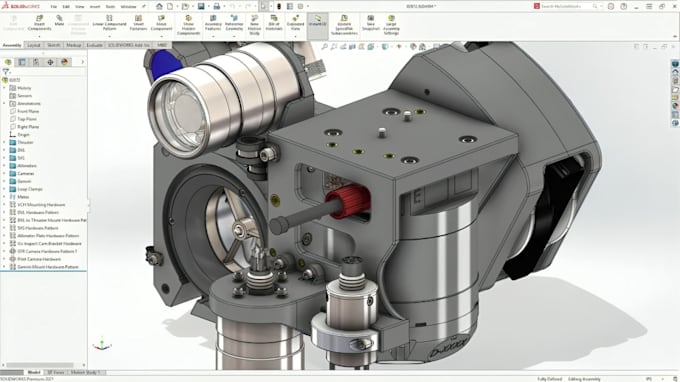The height and width of the screenshot is (382, 680).
Task: Open Assembly Features tool
Action: [213, 23]
